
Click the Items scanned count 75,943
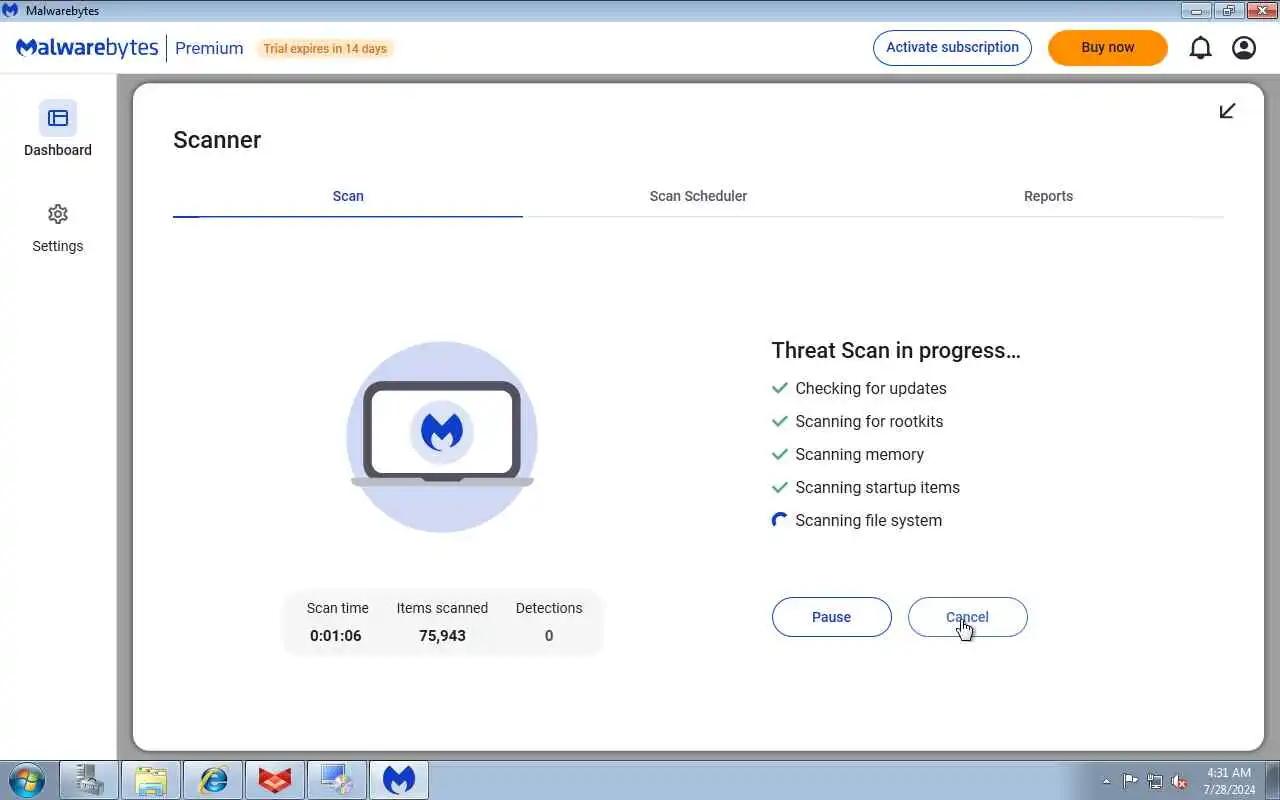pyautogui.click(x=442, y=636)
